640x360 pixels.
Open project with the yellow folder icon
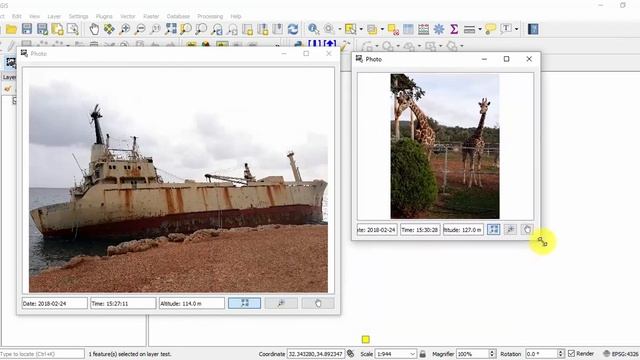(x=11, y=29)
